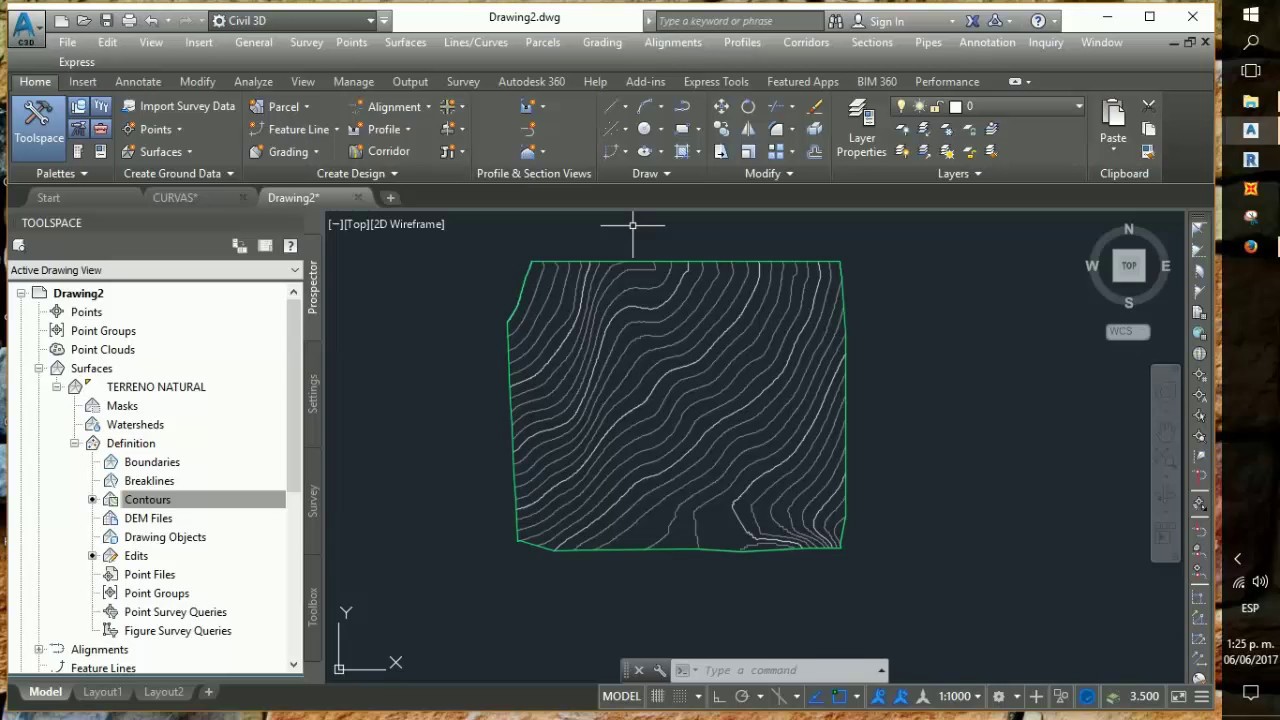
Task: Open the Surfaces menu in menu bar
Action: 405,42
